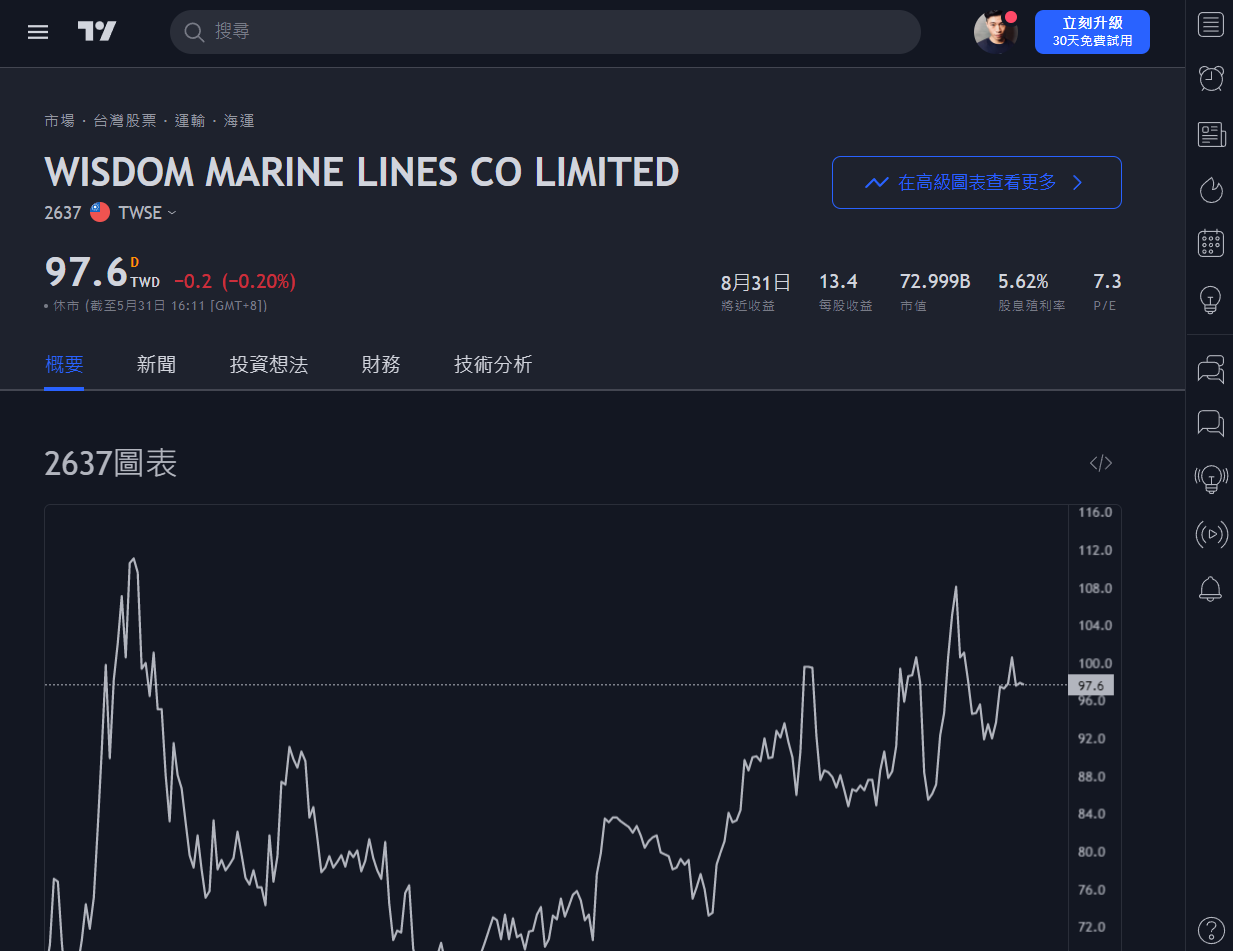Click the 休市 market closed status text
The image size is (1233, 951).
point(66,306)
